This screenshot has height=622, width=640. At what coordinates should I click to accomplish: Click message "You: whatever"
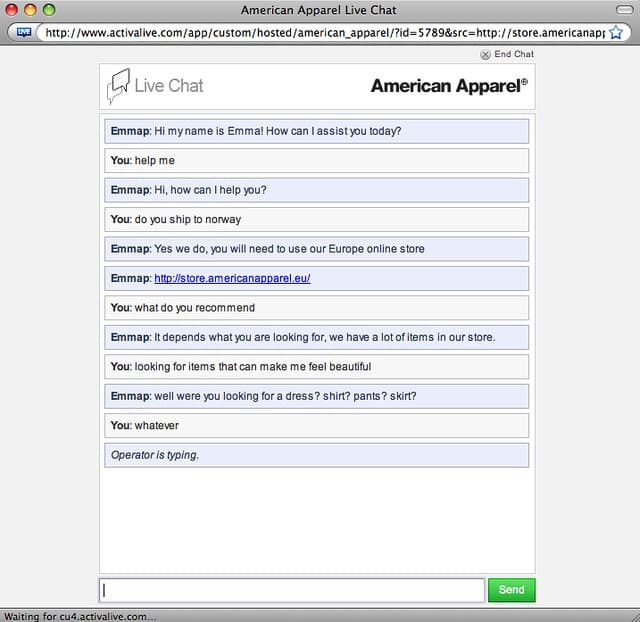[x=316, y=426]
